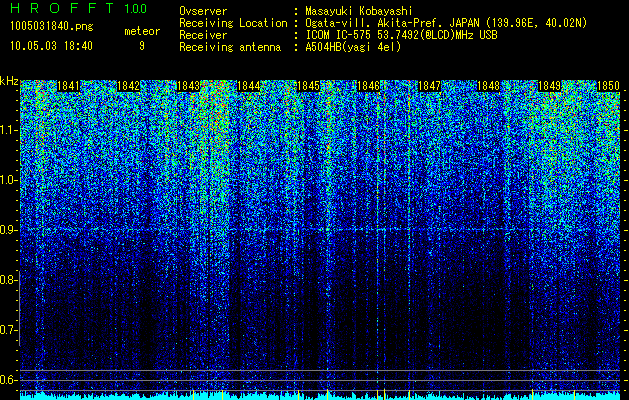
Task: Click the HROFFT program title text
Action: coord(62,8)
